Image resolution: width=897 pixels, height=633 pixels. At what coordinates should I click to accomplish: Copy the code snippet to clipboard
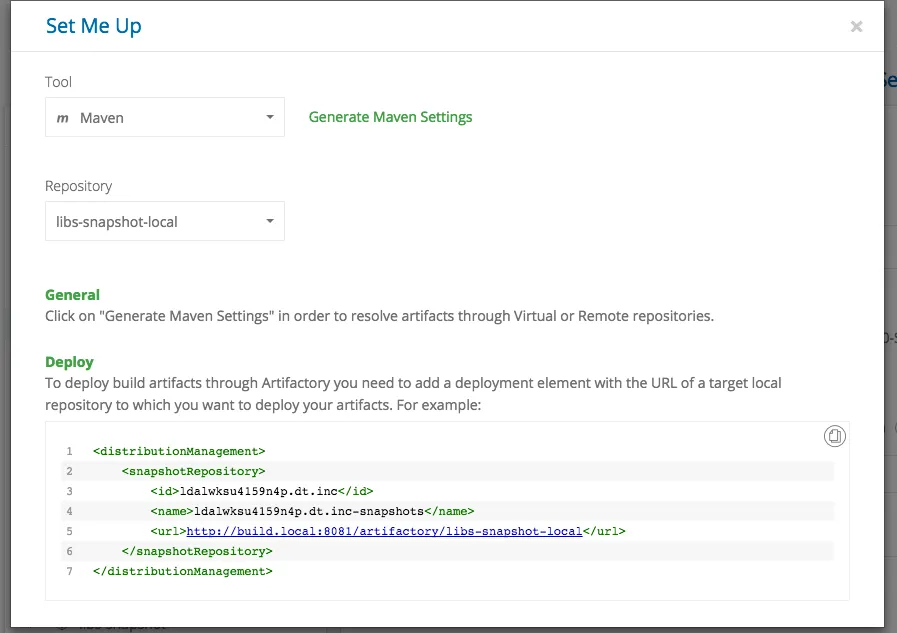click(835, 436)
